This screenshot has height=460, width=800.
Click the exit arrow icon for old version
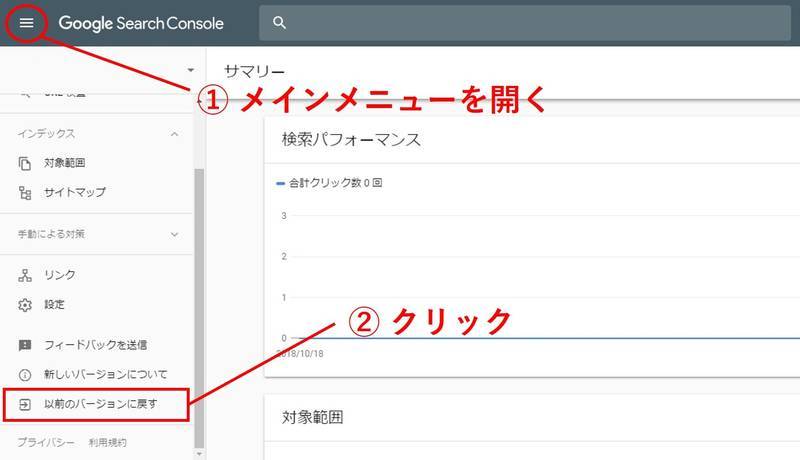pos(24,404)
